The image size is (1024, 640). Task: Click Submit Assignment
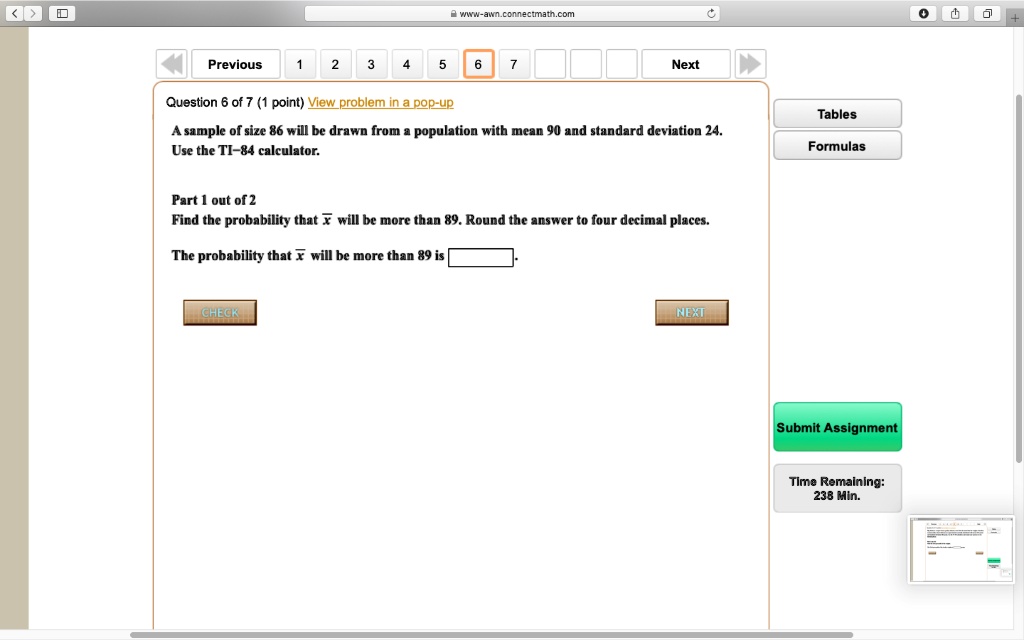tap(837, 426)
